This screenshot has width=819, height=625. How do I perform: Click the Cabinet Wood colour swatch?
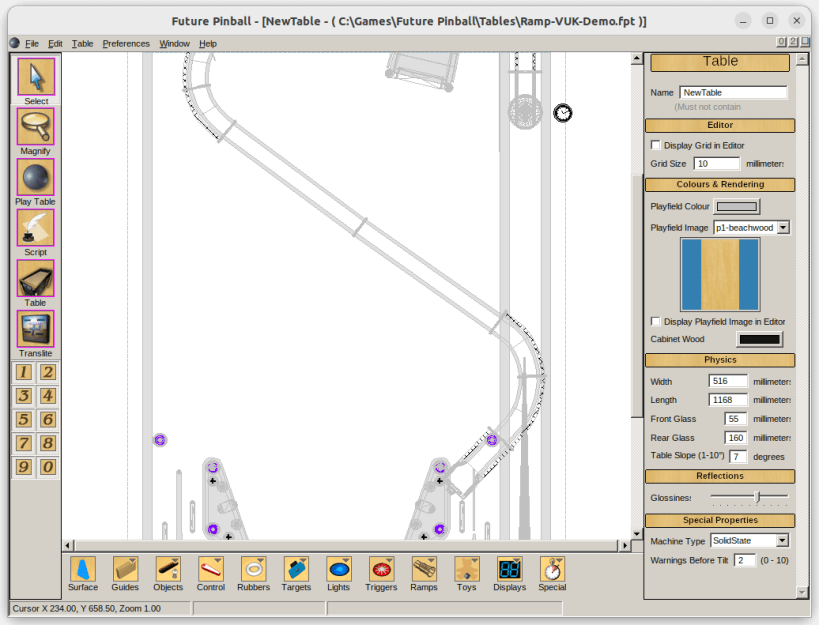pos(759,339)
